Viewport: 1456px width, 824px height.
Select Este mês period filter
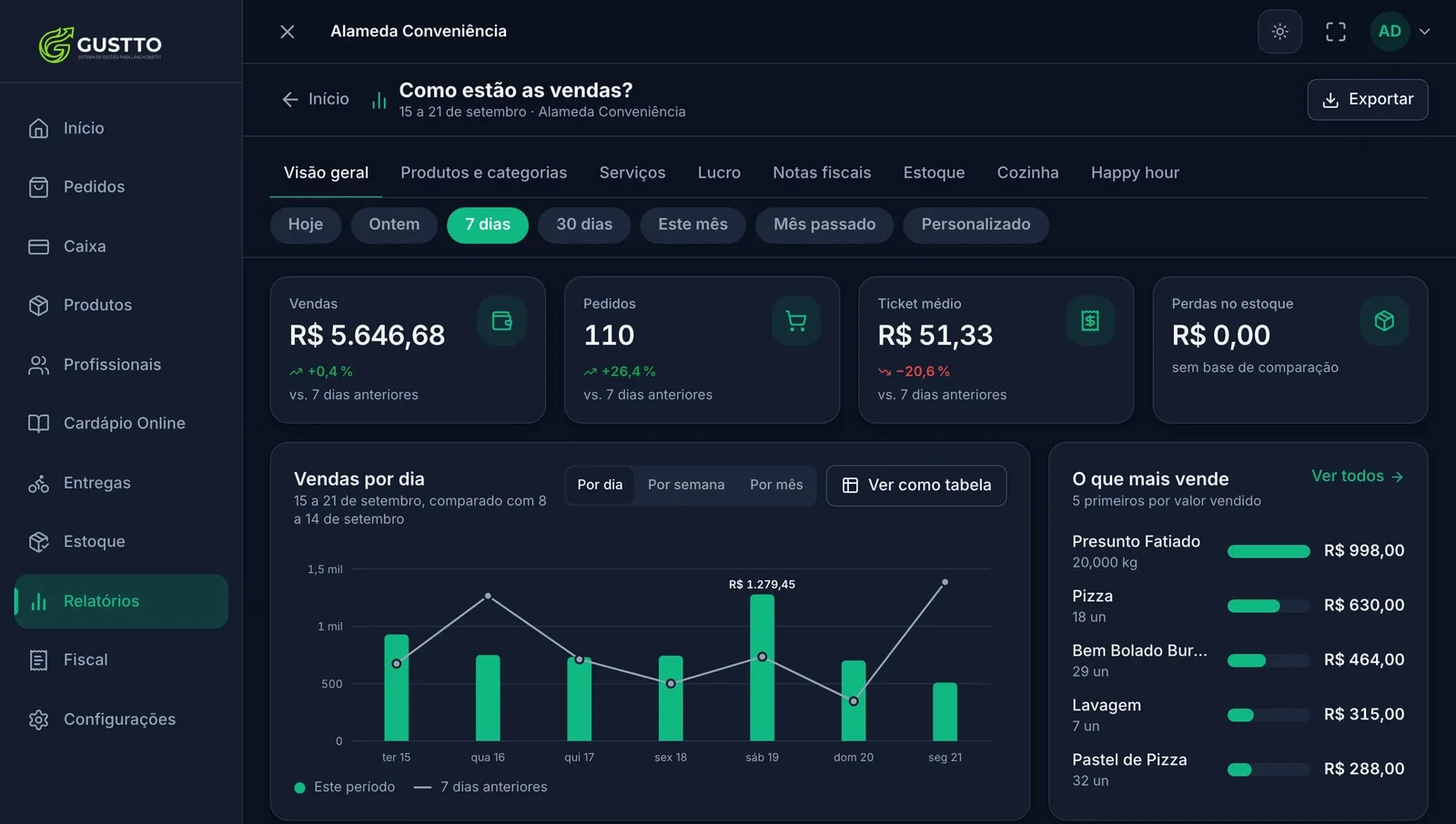[693, 225]
